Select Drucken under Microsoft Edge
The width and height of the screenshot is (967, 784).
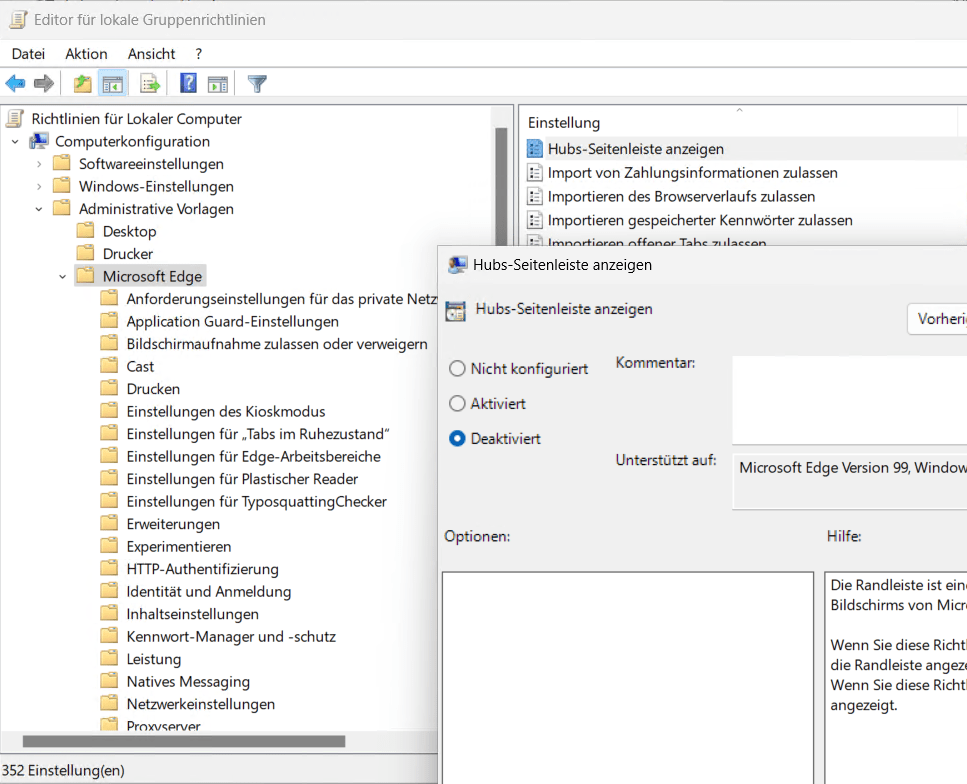(153, 389)
